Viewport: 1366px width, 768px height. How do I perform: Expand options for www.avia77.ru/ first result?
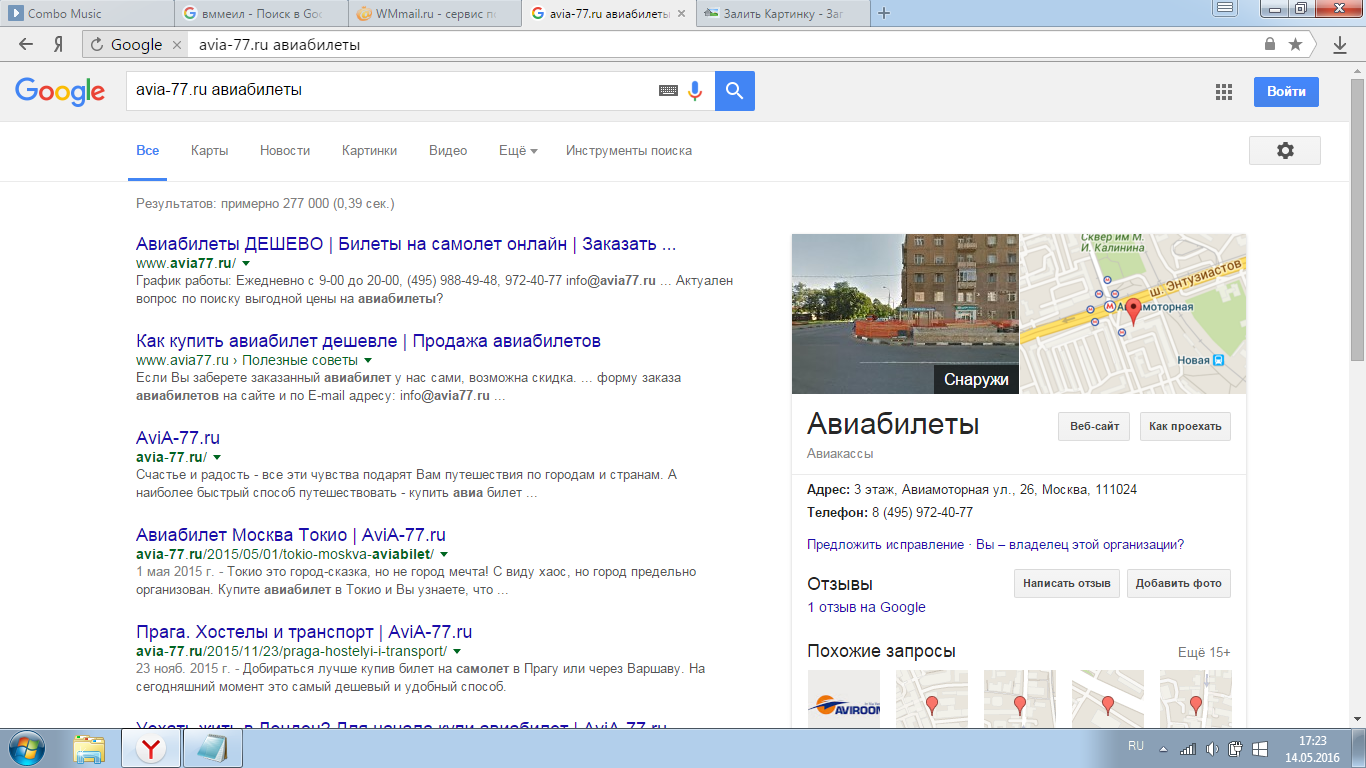click(246, 263)
